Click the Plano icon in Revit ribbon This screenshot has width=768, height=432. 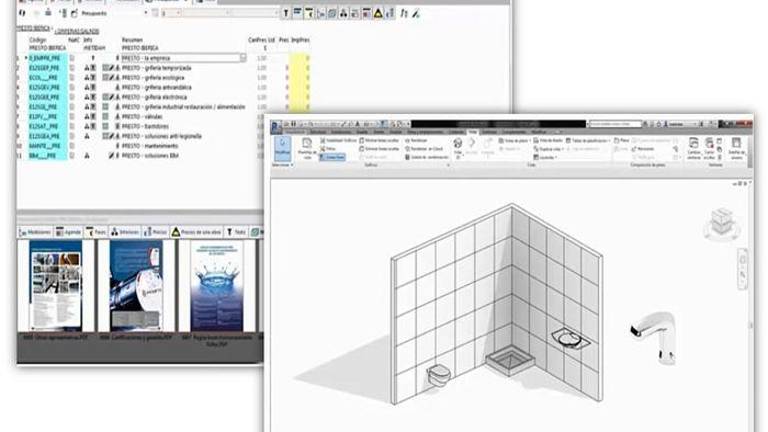coord(621,140)
